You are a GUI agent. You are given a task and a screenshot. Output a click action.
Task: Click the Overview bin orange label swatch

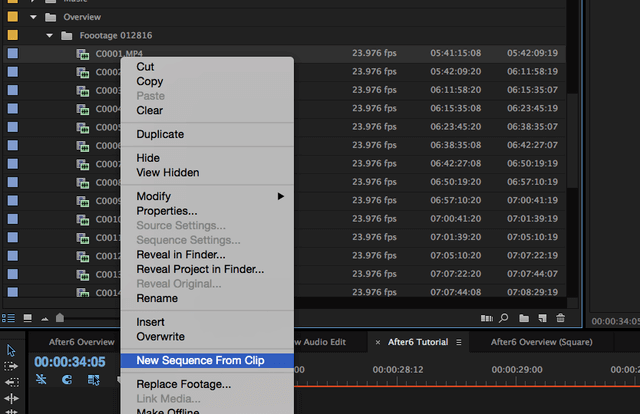pyautogui.click(x=13, y=17)
